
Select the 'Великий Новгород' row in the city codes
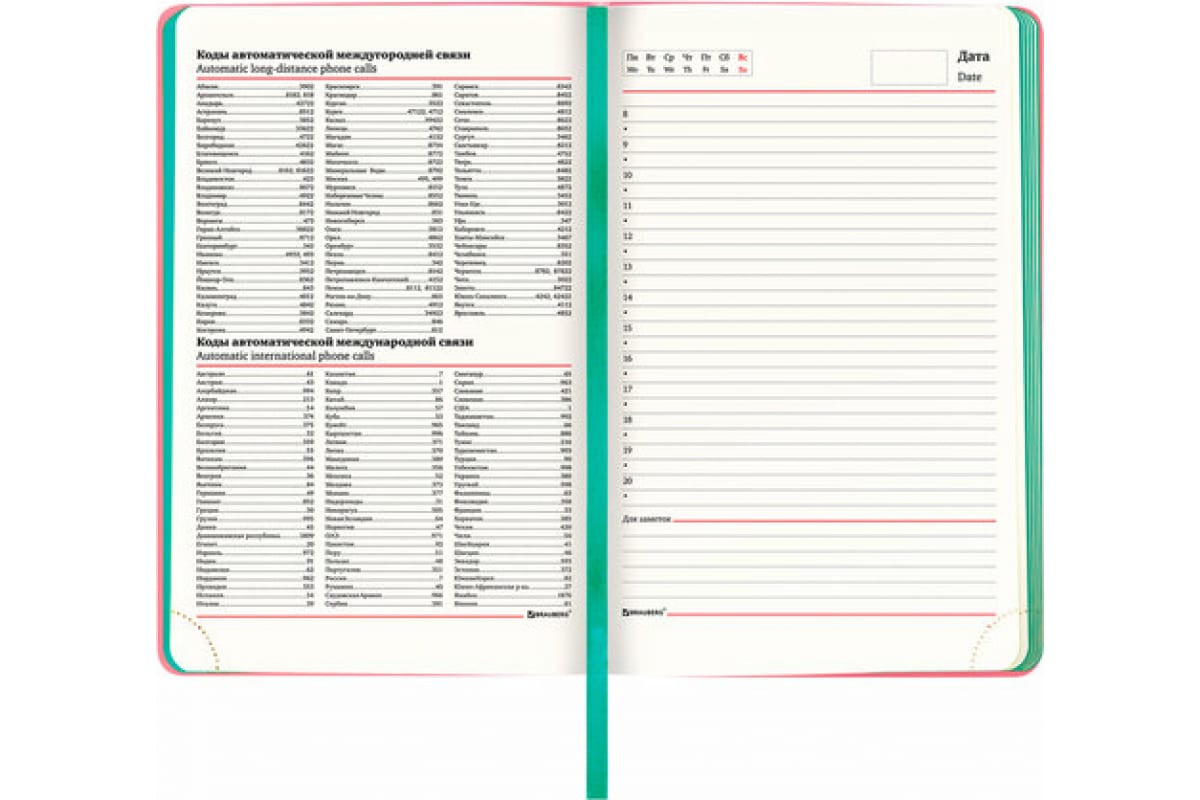pos(255,170)
